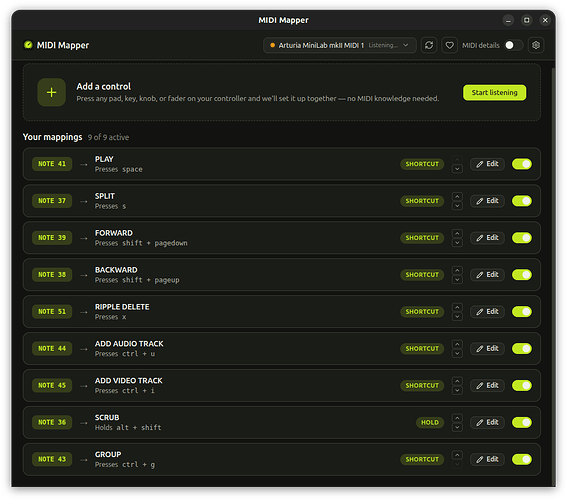Move RIPPLE DELETE mapping down
This screenshot has height=500, width=566.
pos(457,317)
